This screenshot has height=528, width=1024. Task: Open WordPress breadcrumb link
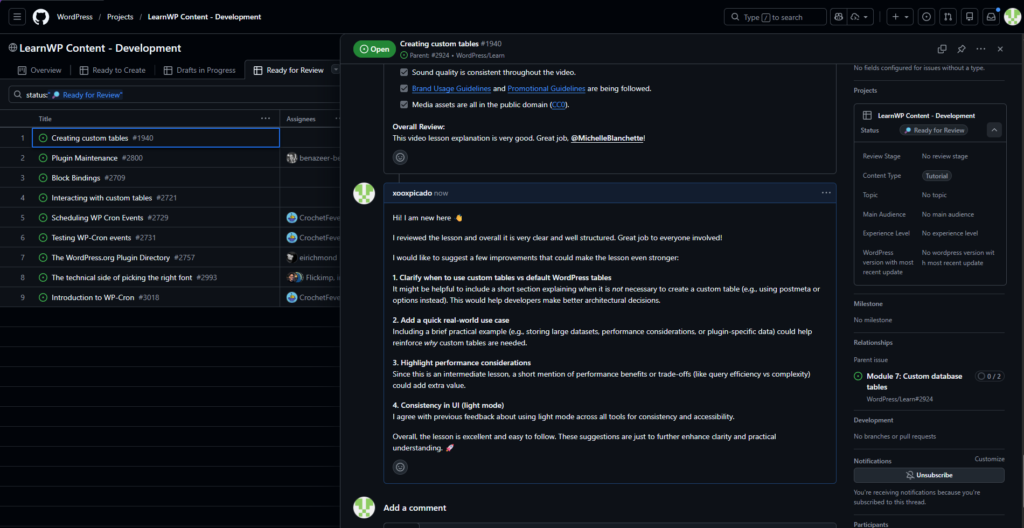[x=74, y=17]
